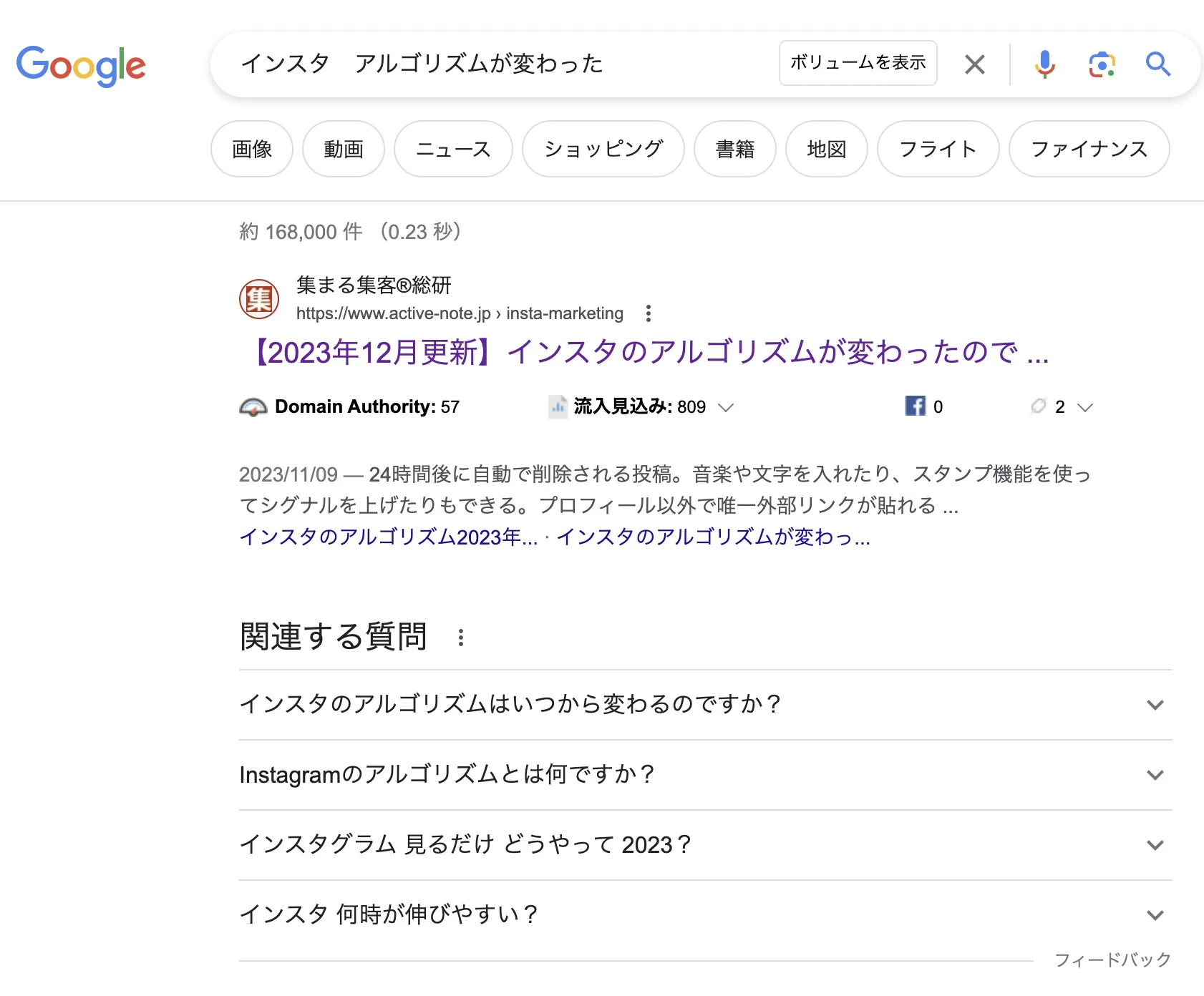Viewport: 1204px width, 996px height.
Task: Click the backlink chain icon
Action: (1038, 406)
